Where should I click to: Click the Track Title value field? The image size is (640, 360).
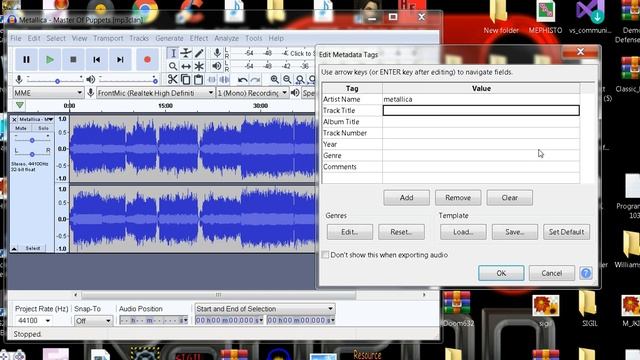coord(481,110)
